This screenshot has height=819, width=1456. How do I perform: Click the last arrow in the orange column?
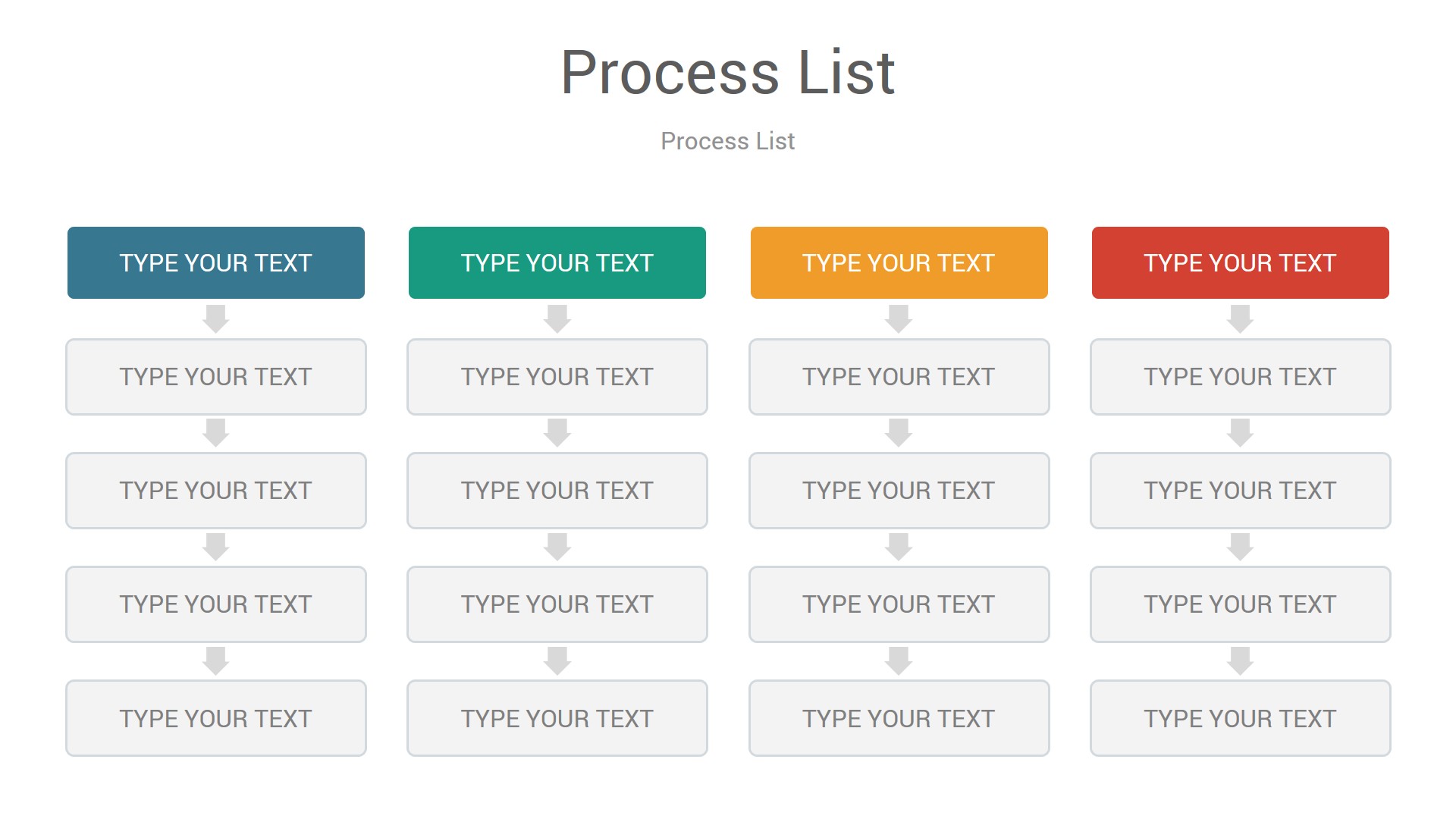(x=899, y=661)
